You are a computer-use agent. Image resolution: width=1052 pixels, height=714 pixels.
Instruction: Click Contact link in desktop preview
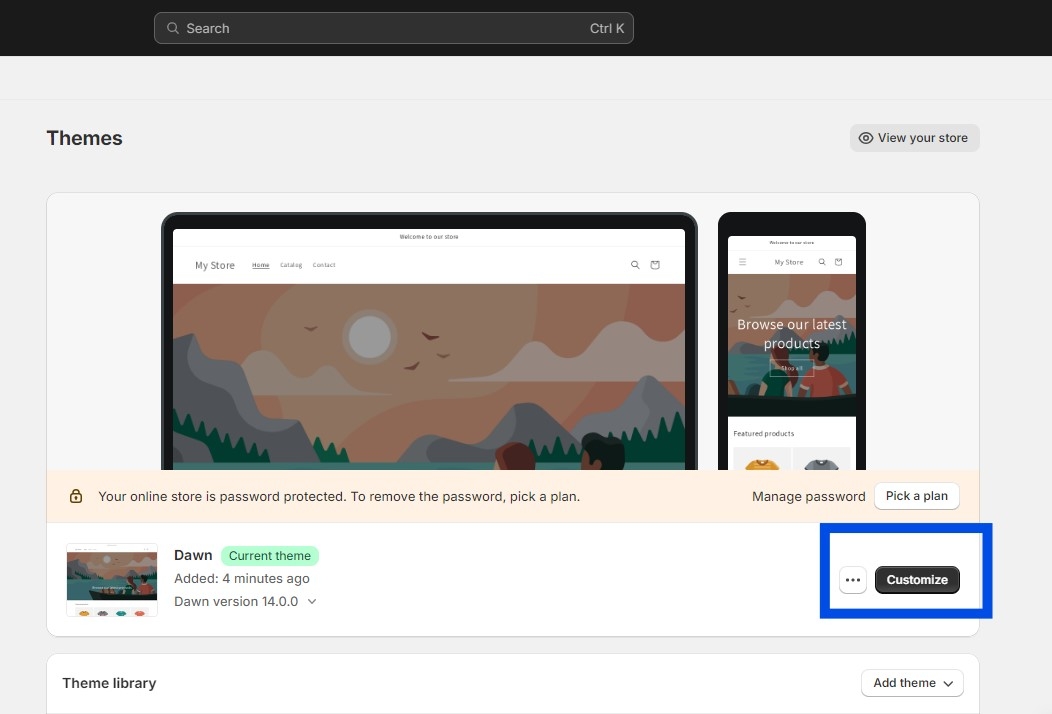(x=324, y=265)
